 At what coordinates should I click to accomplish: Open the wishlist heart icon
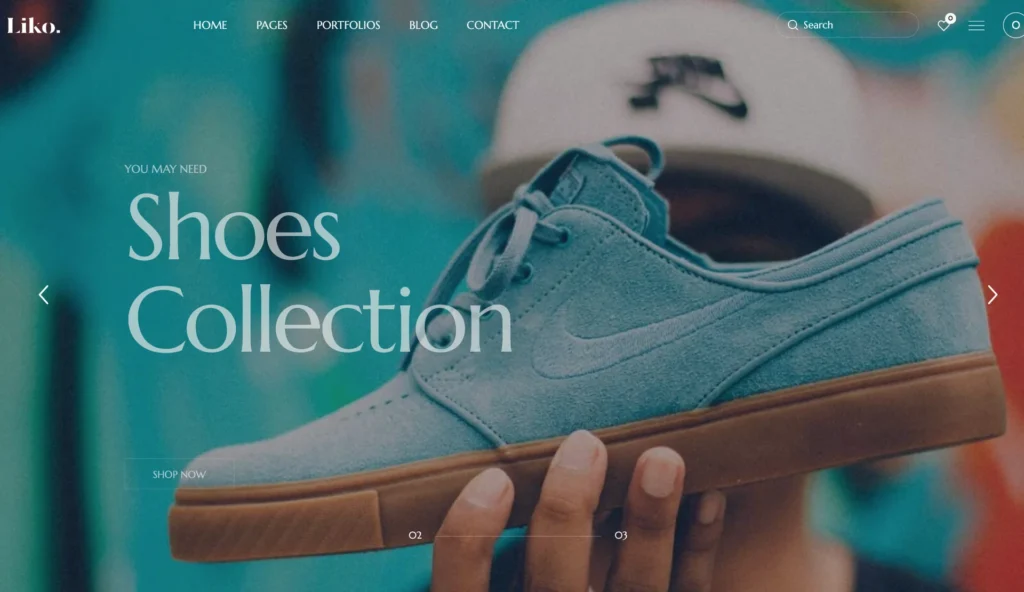coord(943,25)
